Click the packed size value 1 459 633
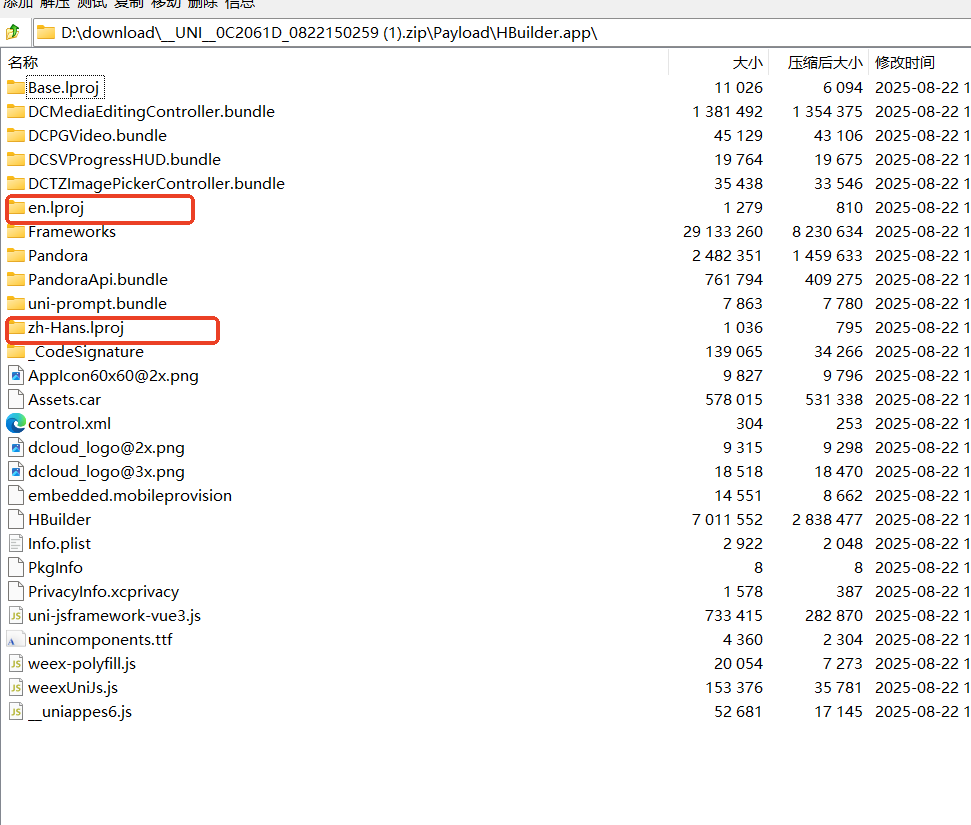This screenshot has width=971, height=825. click(x=827, y=256)
